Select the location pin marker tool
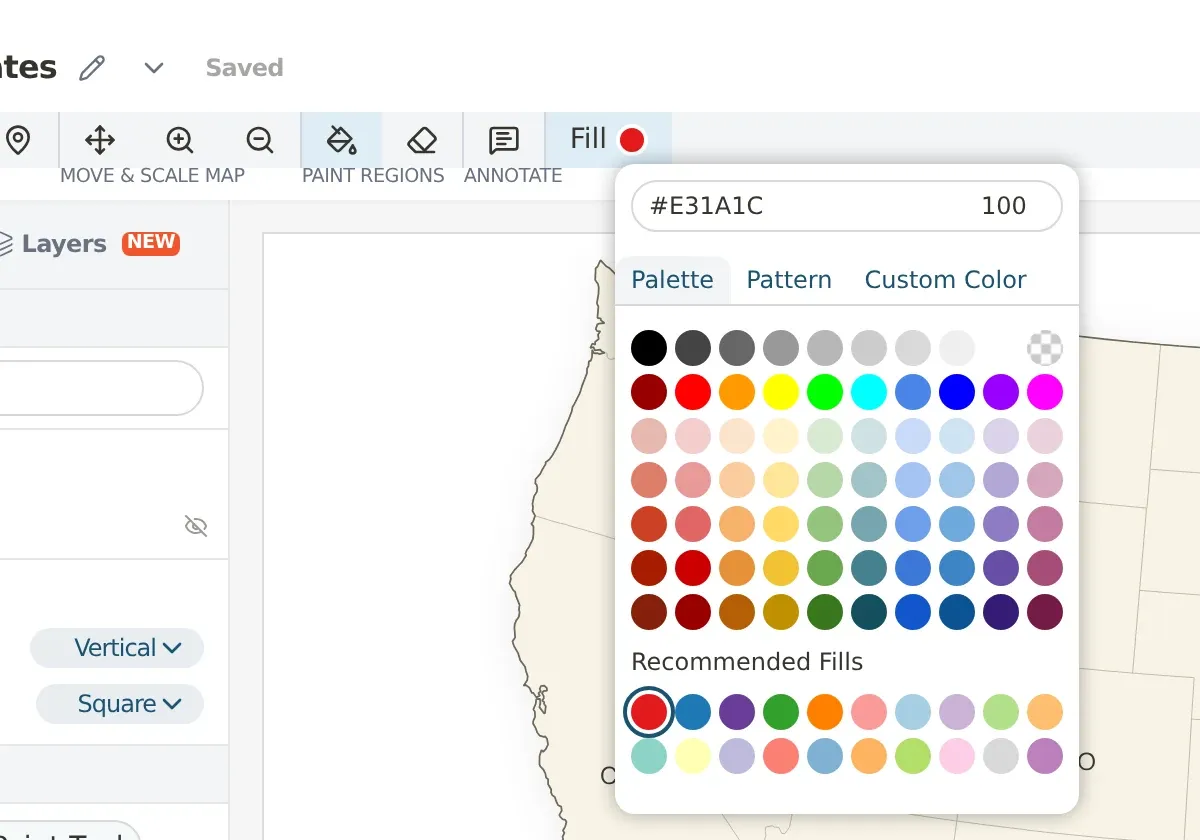 pyautogui.click(x=17, y=140)
